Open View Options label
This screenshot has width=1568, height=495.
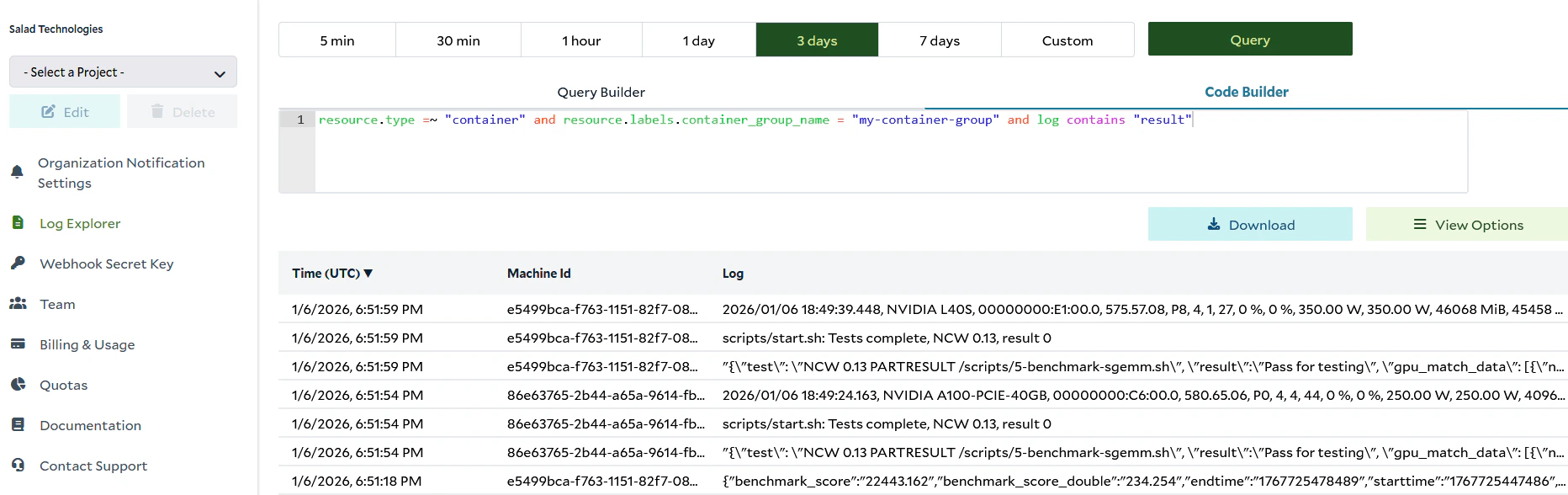(x=1479, y=225)
